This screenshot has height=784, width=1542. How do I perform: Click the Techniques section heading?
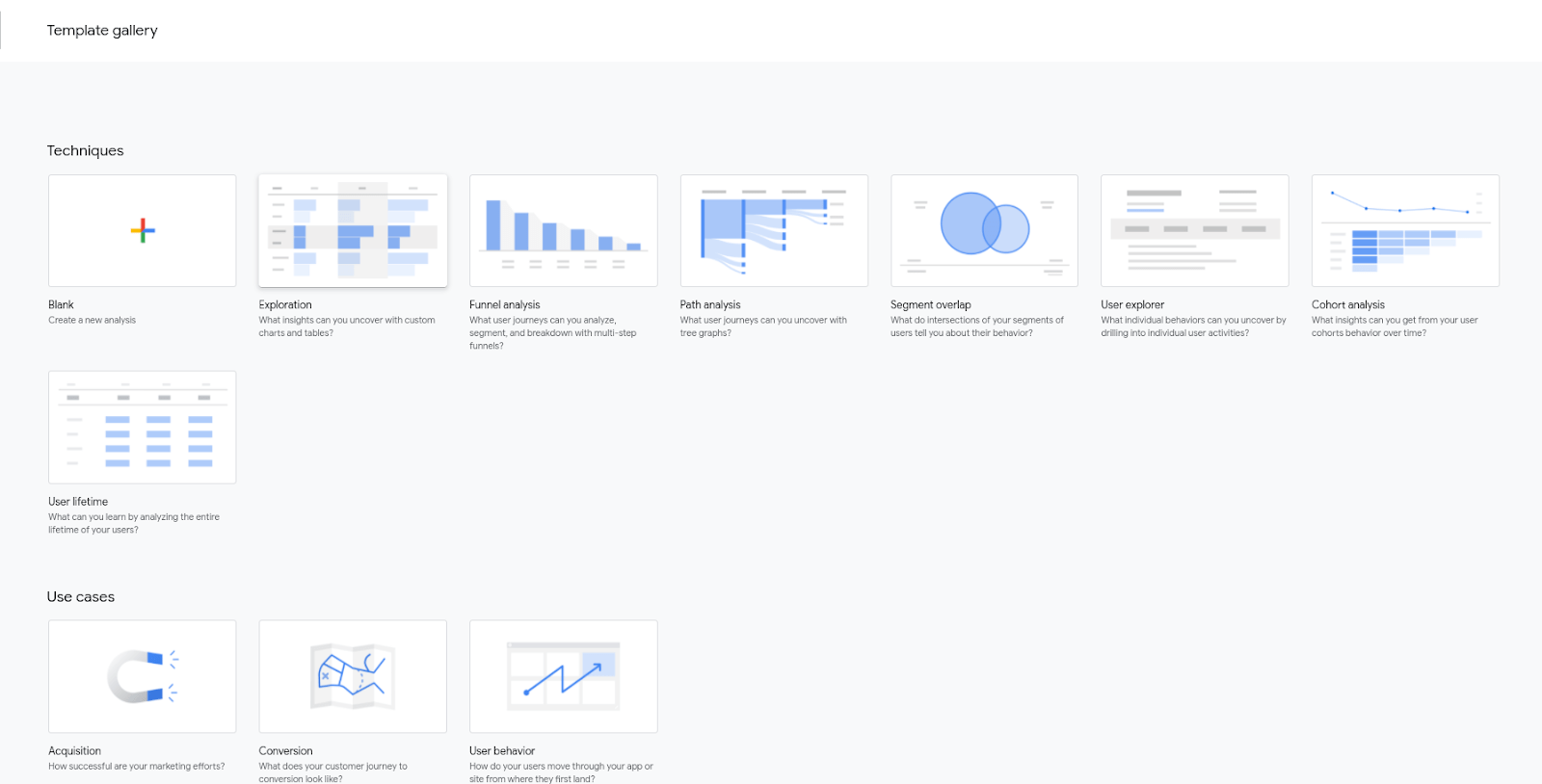click(85, 150)
